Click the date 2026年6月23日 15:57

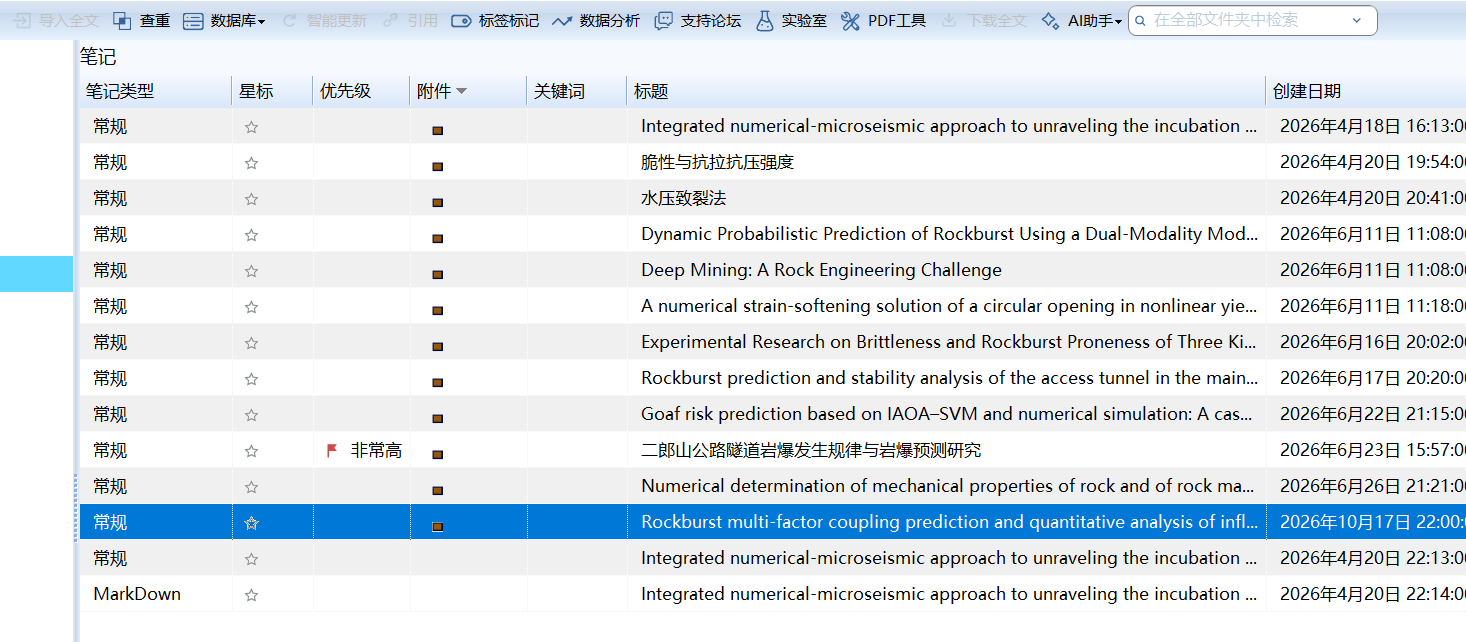[x=1373, y=451]
